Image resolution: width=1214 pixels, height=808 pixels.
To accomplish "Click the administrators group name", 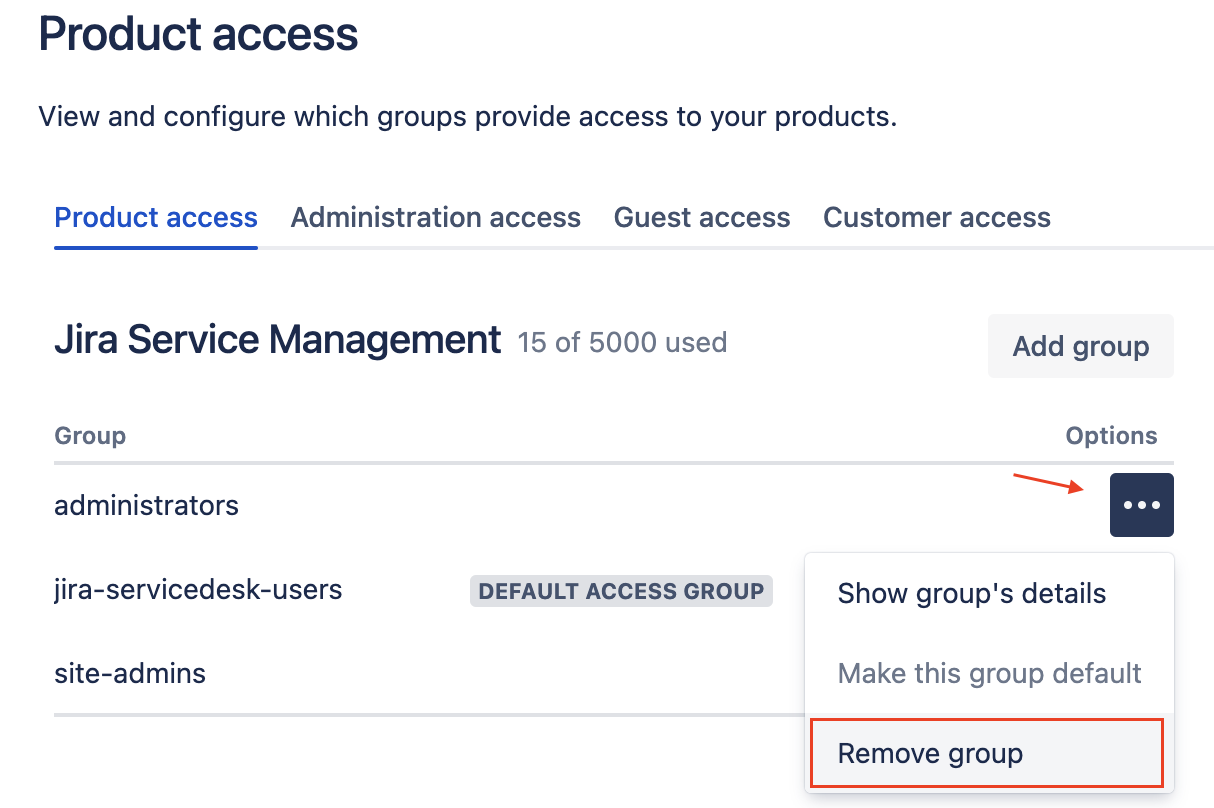I will [146, 506].
